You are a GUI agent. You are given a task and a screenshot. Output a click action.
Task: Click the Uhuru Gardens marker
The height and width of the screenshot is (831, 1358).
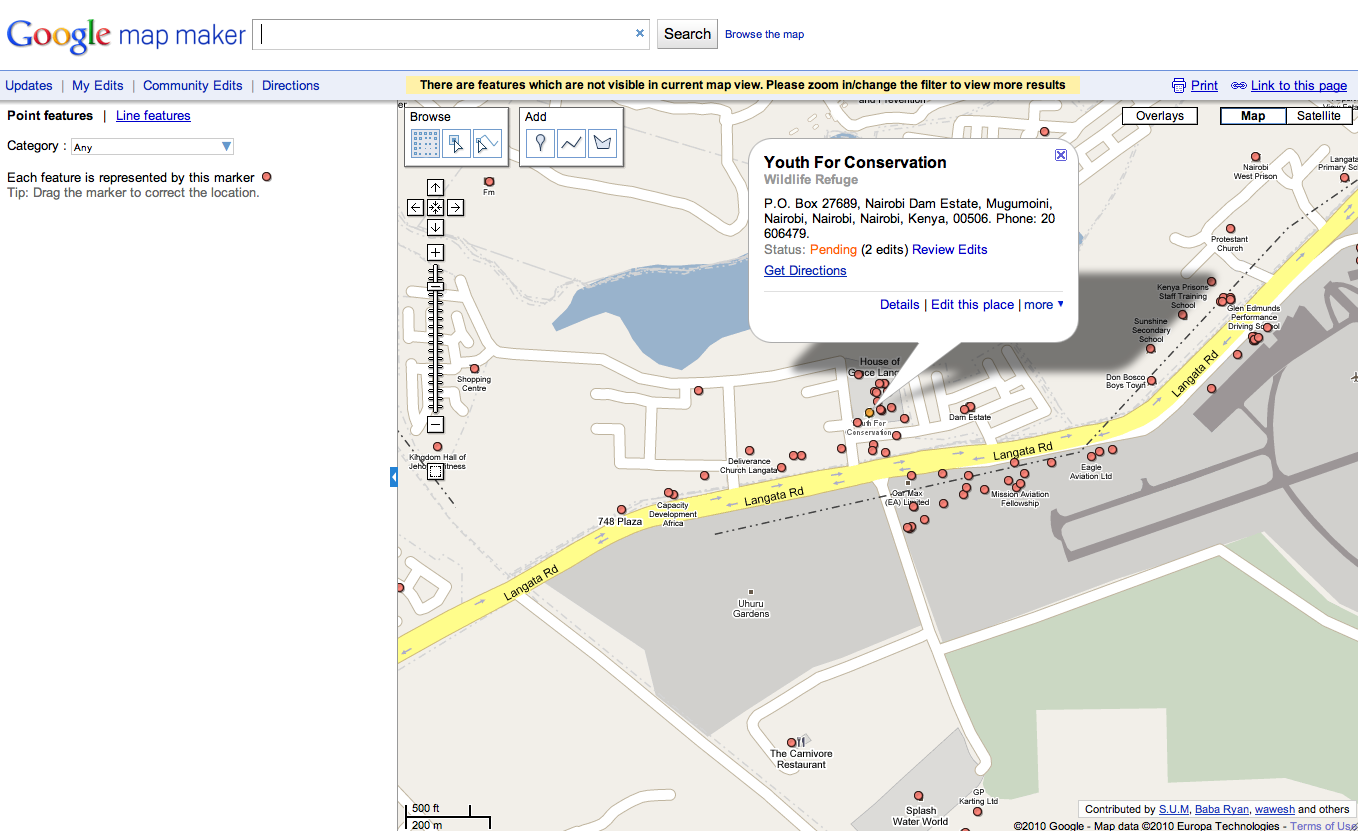pyautogui.click(x=751, y=592)
